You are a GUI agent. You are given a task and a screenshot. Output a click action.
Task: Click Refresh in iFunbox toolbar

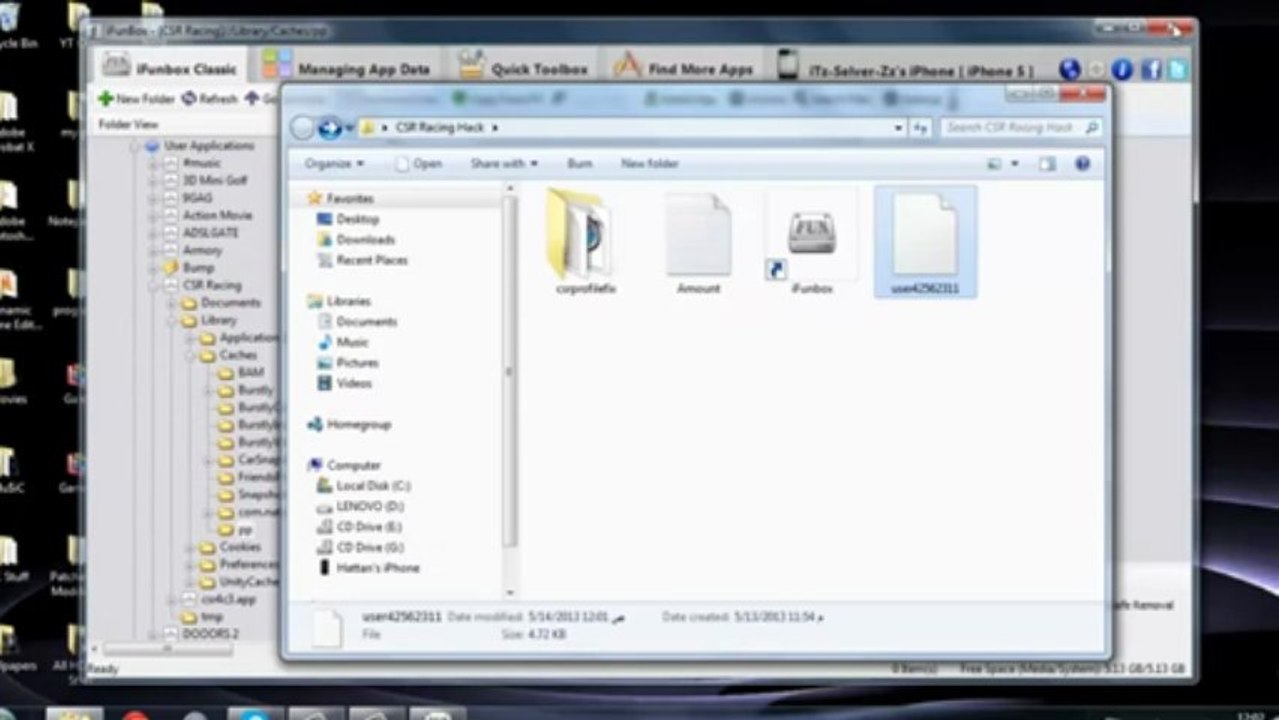(x=210, y=99)
